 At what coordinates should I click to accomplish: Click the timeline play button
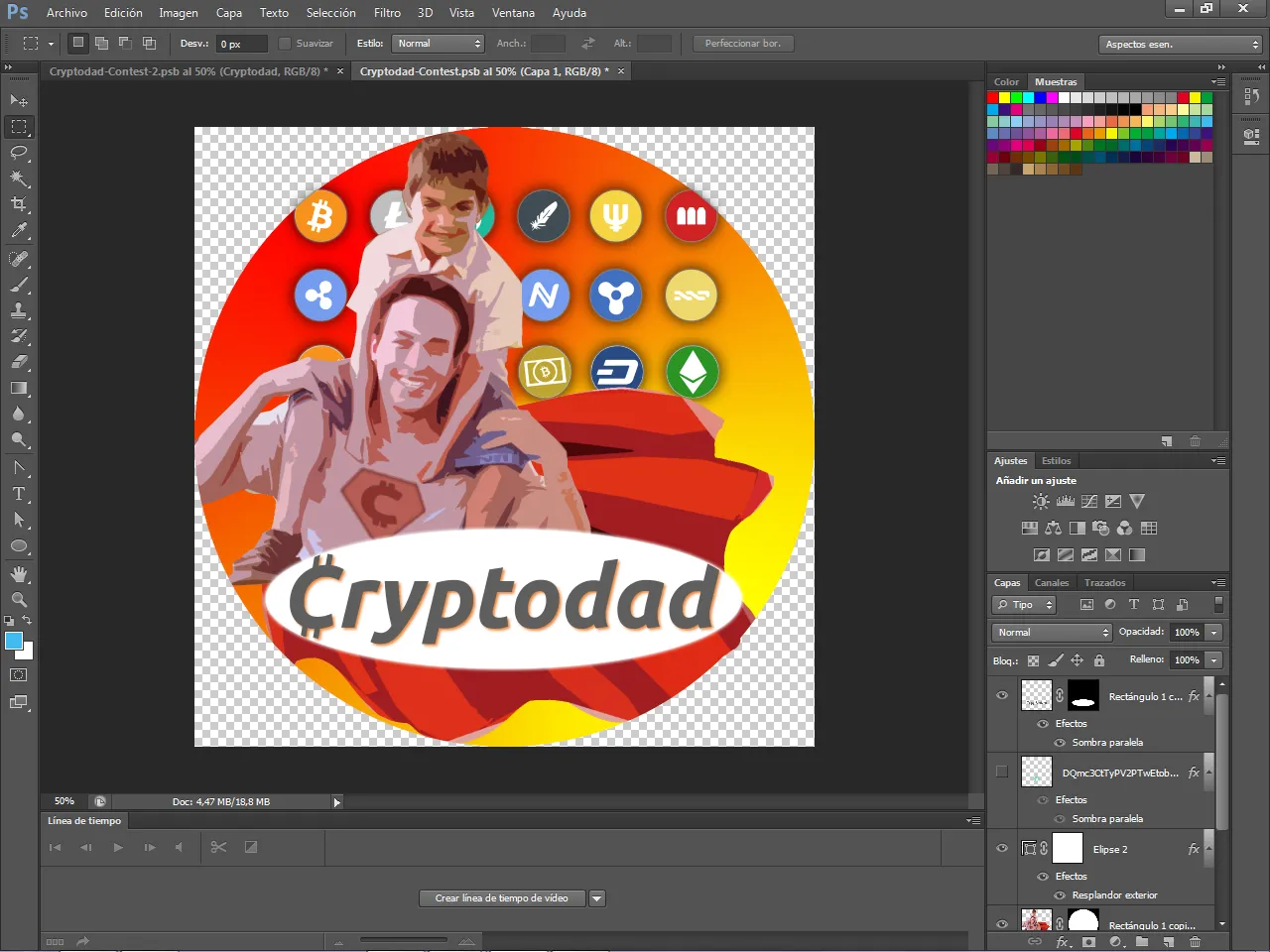pos(118,848)
